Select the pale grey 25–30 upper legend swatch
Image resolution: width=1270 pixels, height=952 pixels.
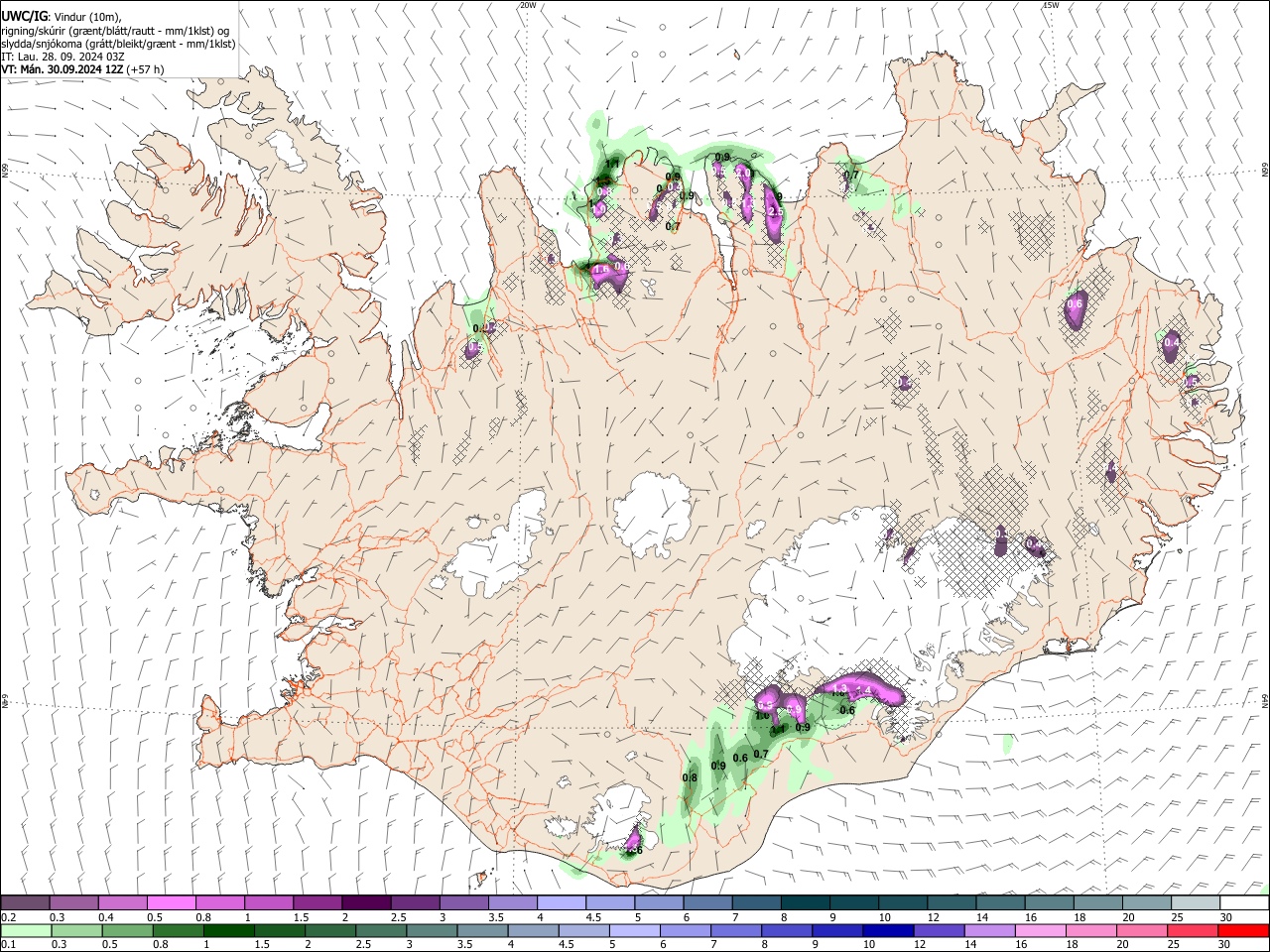click(1196, 903)
